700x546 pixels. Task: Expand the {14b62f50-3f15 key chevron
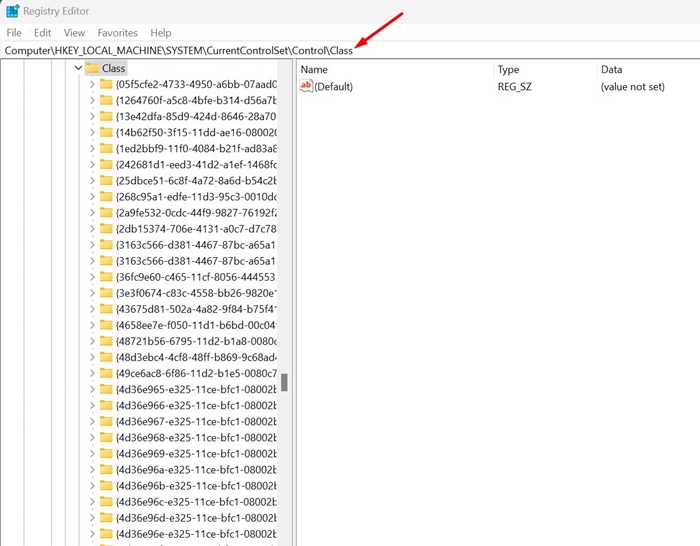[x=92, y=133]
